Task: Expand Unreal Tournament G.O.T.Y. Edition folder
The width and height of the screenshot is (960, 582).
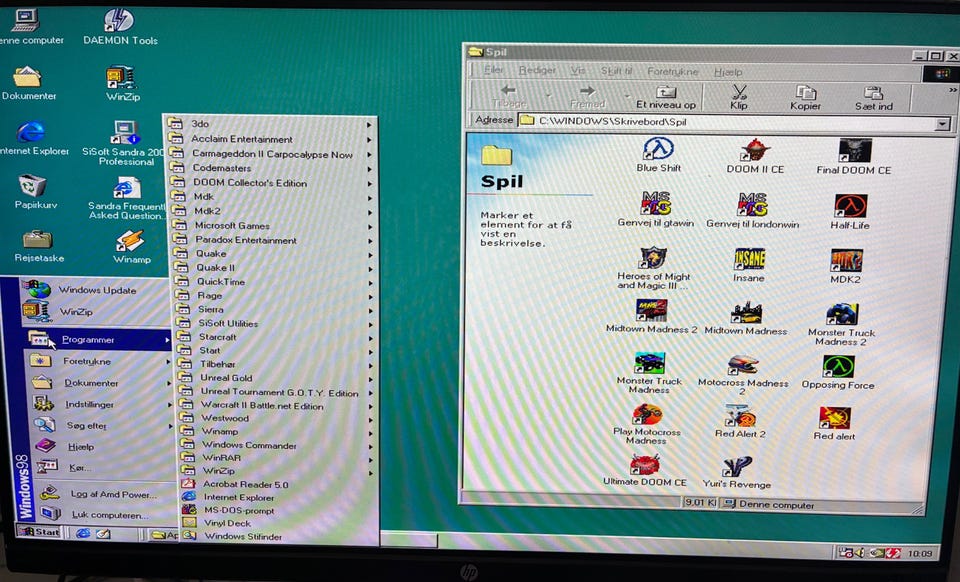Action: 277,392
